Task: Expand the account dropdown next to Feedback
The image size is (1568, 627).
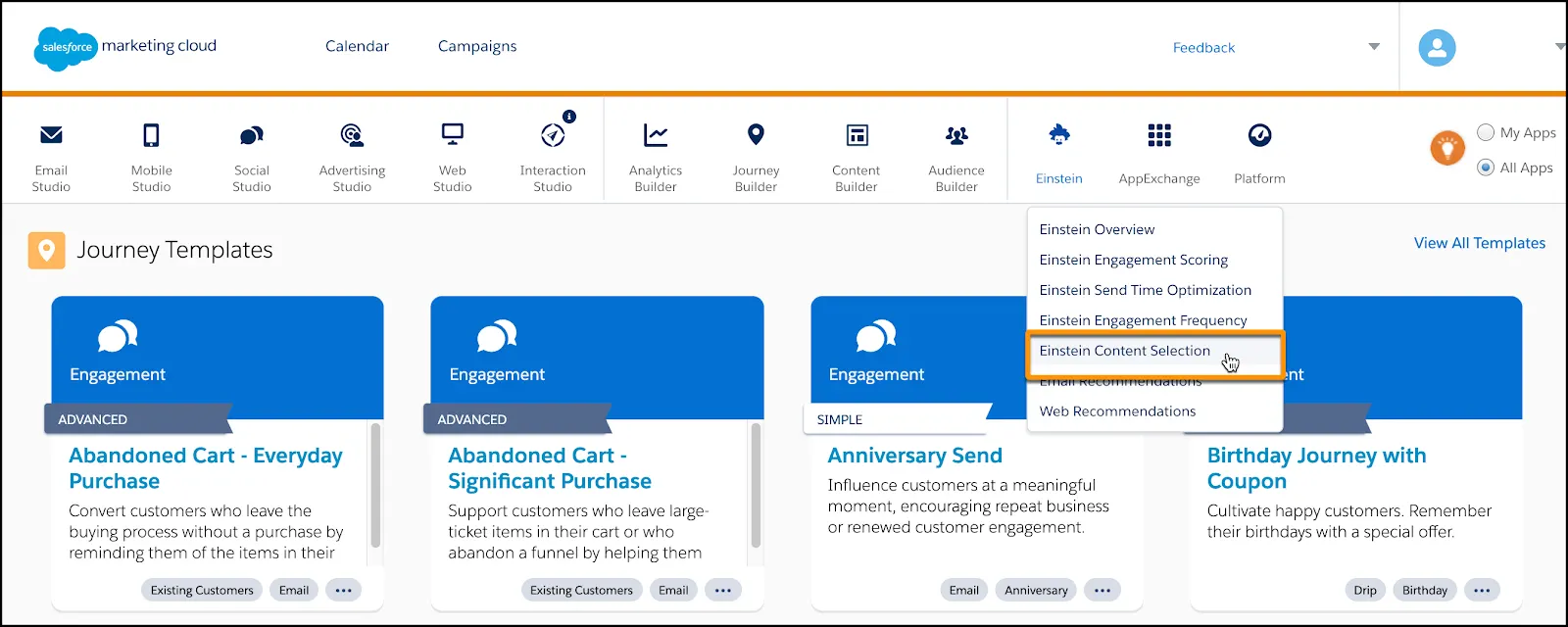Action: (1374, 47)
